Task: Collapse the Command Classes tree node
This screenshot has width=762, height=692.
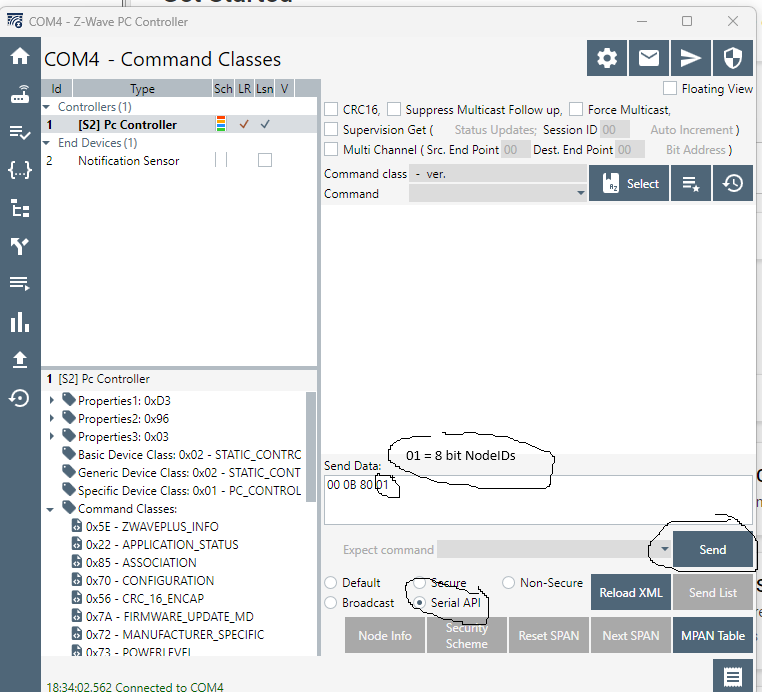Action: (53, 509)
